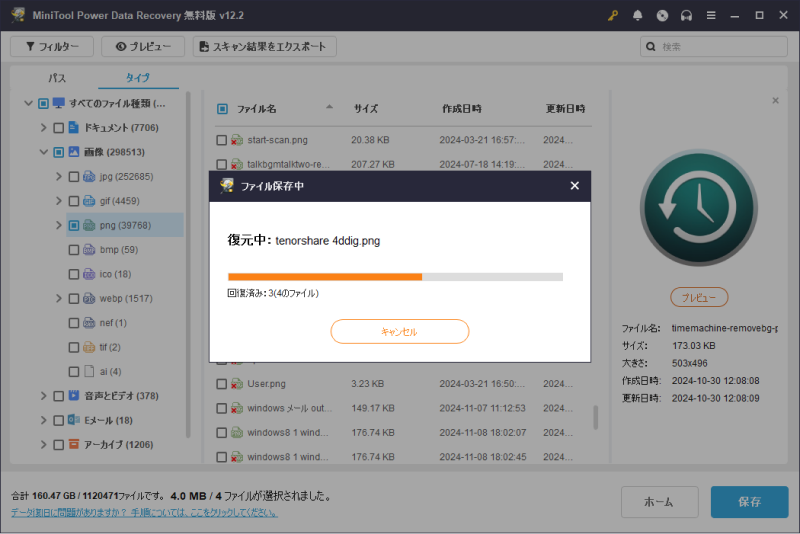
Task: Select the タイプ tab
Action: tap(138, 78)
